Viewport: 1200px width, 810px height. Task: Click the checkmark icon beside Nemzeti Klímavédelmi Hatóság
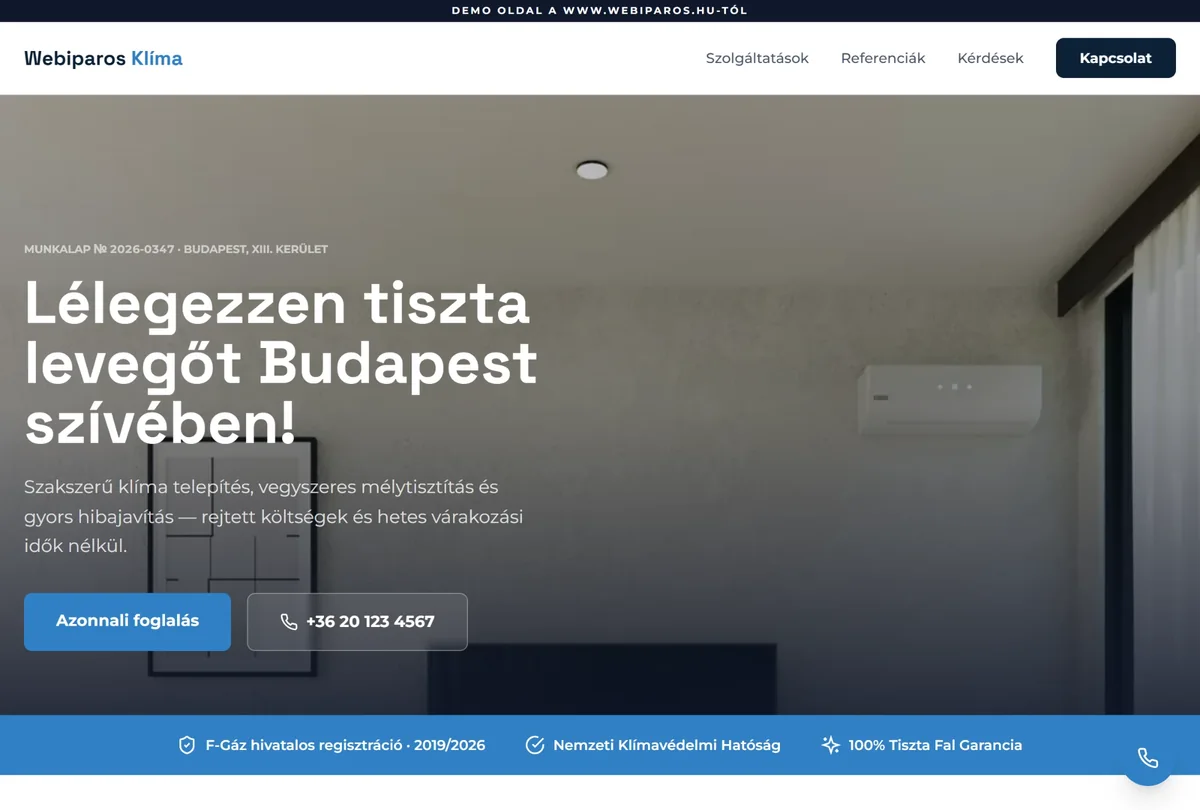click(x=535, y=745)
